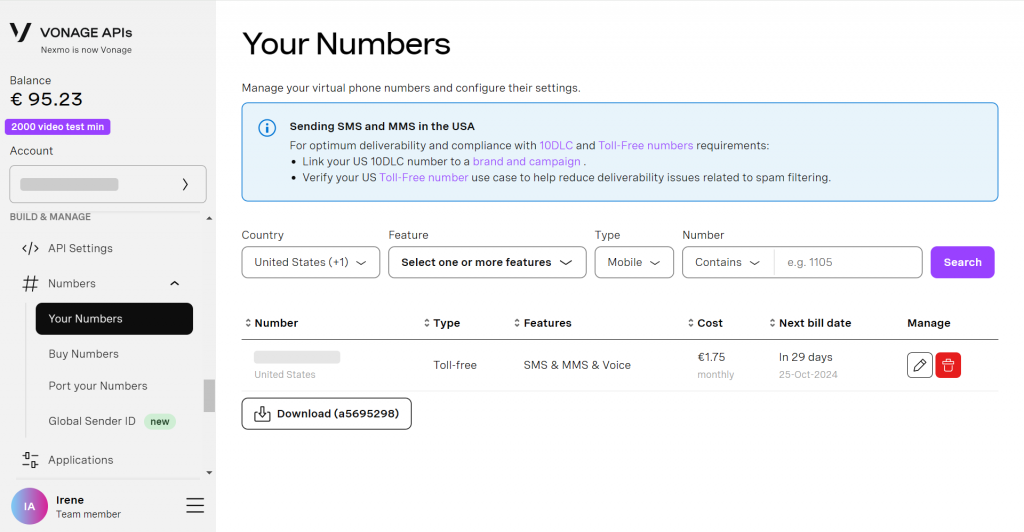This screenshot has height=532, width=1024.
Task: Open the brand and campaign link
Action: point(526,161)
